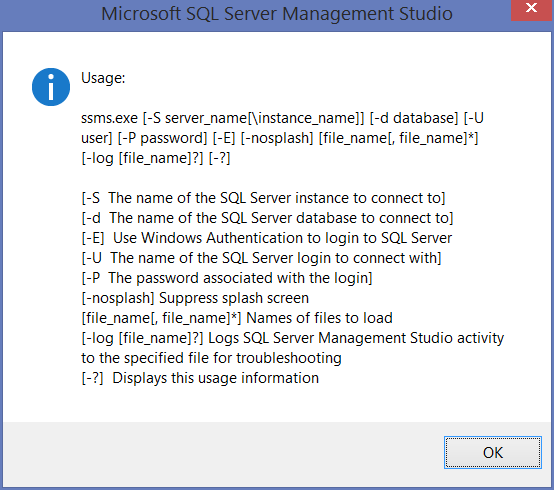Click the Names of files to load line

point(237,318)
